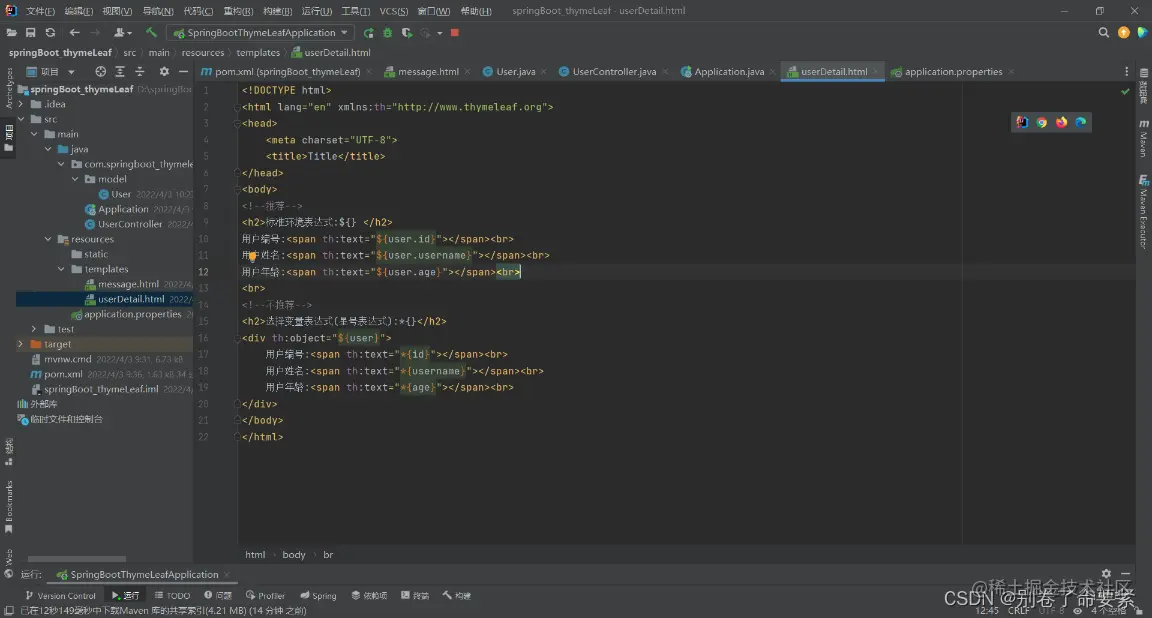Stop the running application red square
This screenshot has width=1152, height=618.
coord(455,32)
